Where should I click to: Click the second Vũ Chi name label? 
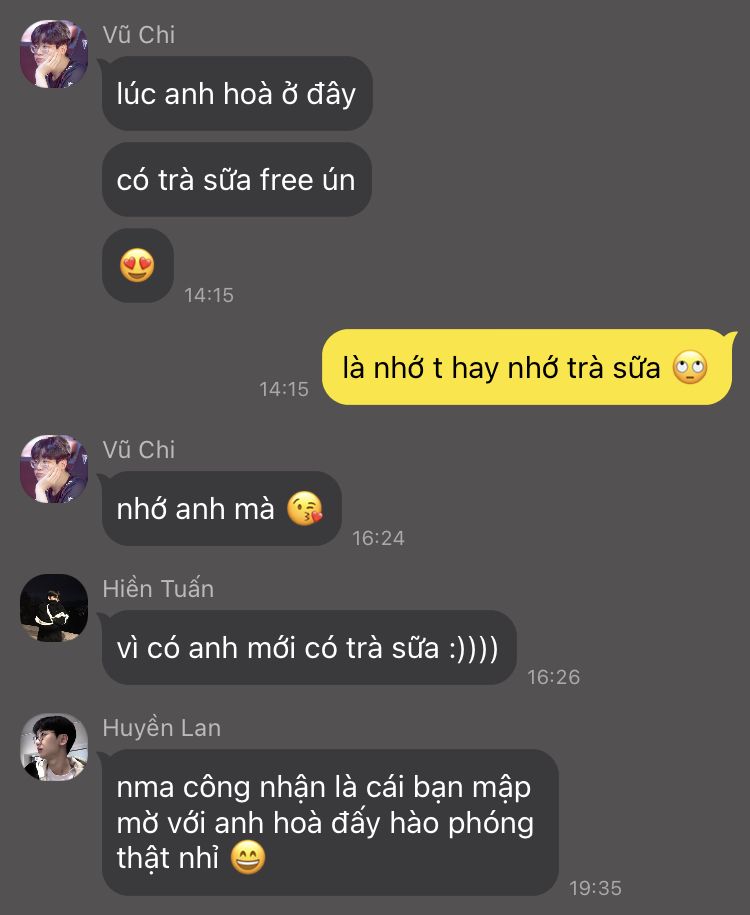click(139, 450)
